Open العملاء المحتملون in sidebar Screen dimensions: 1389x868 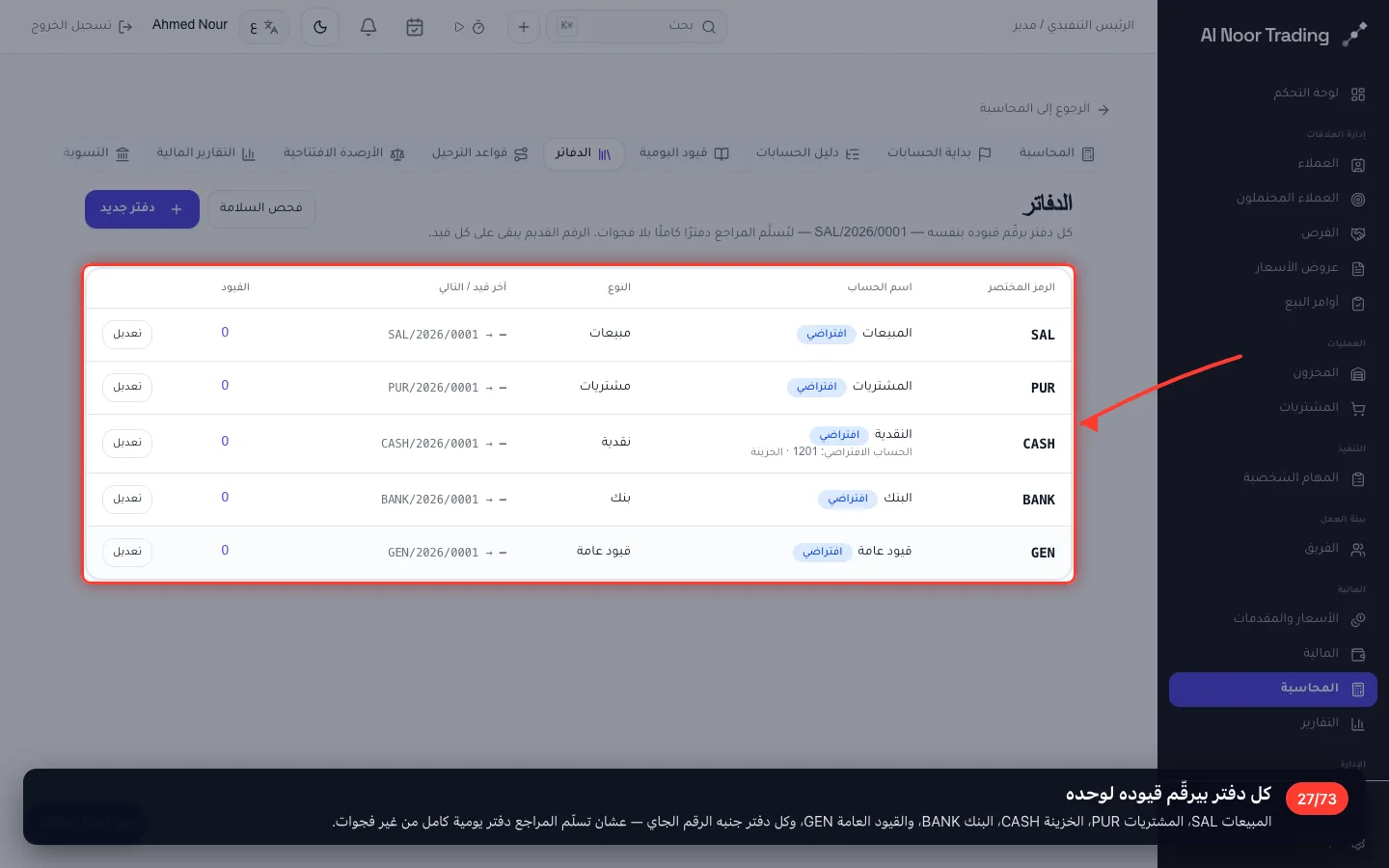click(x=1273, y=199)
